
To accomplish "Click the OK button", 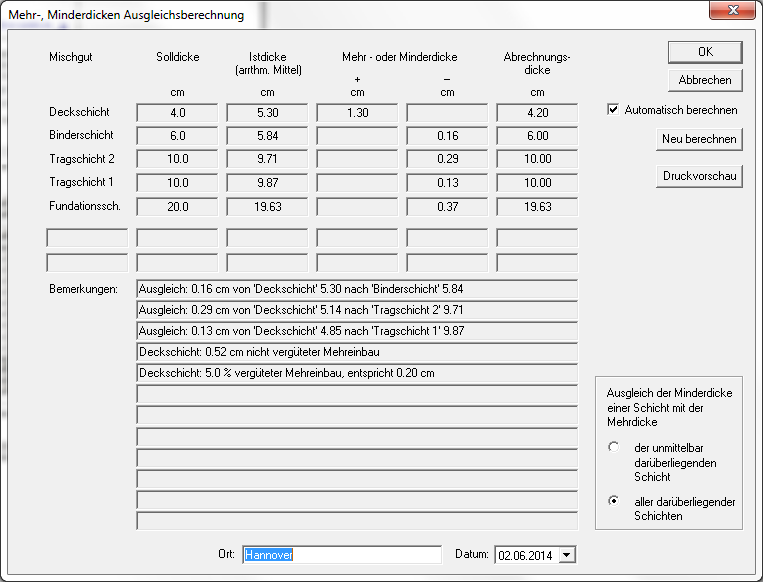I will coord(705,52).
